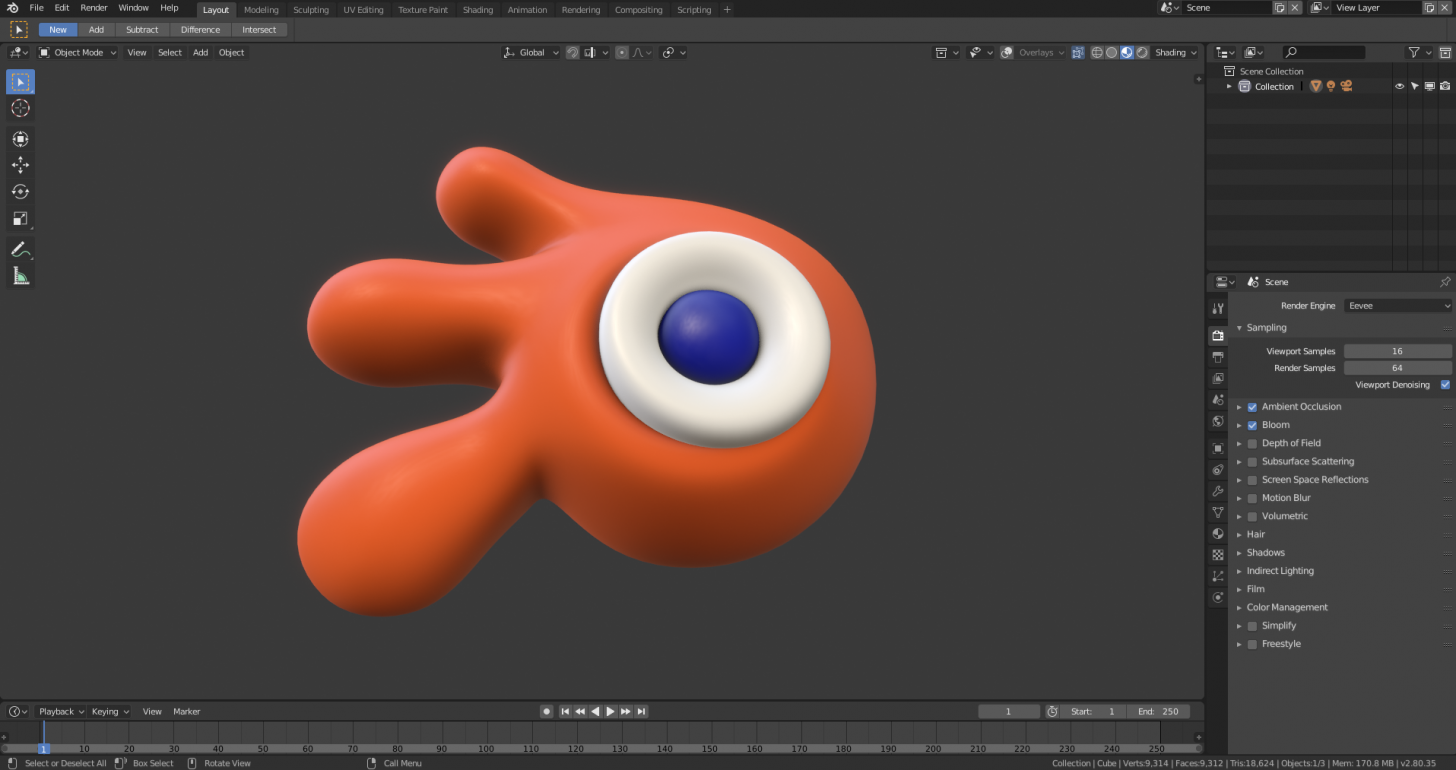Toggle X-ray view in the viewport header
Screen dimensions: 1456x770
tap(1077, 53)
